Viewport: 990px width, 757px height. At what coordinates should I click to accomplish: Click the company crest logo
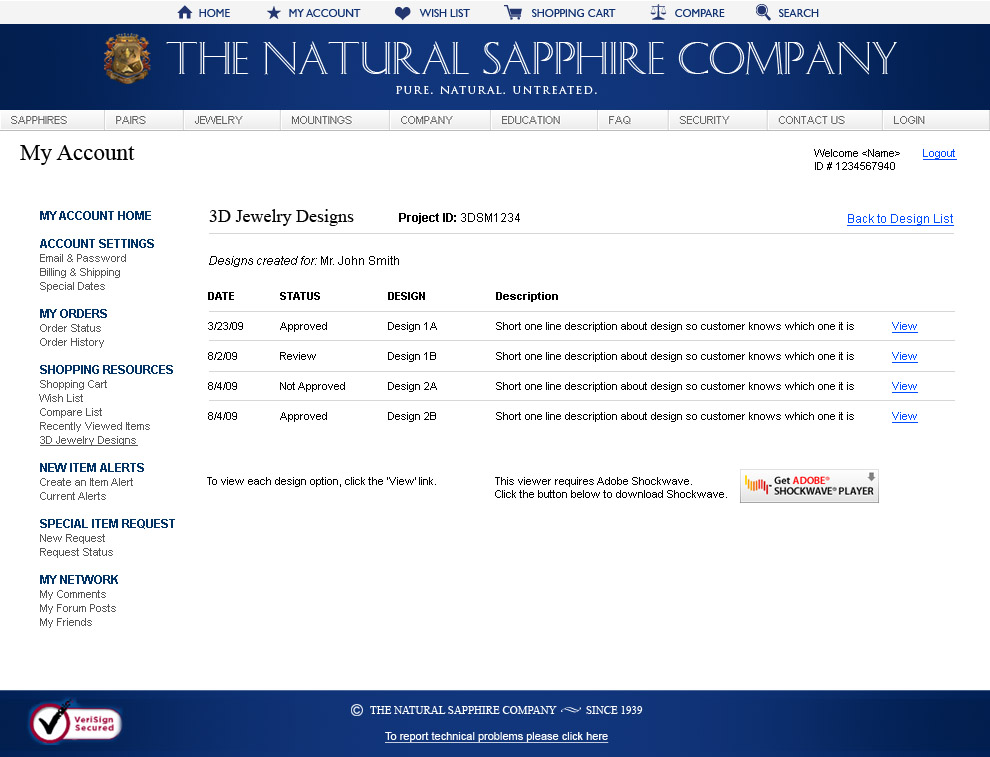tap(128, 58)
